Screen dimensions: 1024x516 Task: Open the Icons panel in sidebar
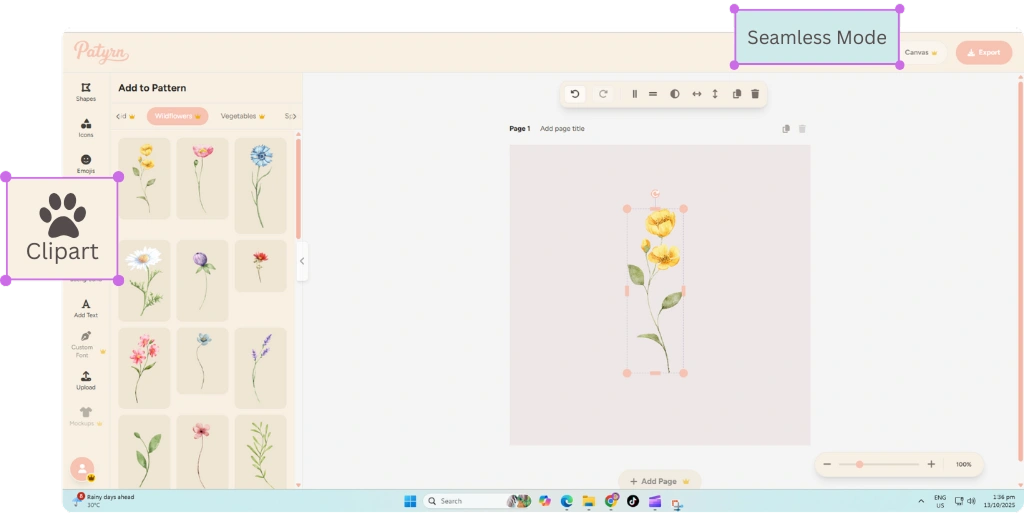[86, 127]
